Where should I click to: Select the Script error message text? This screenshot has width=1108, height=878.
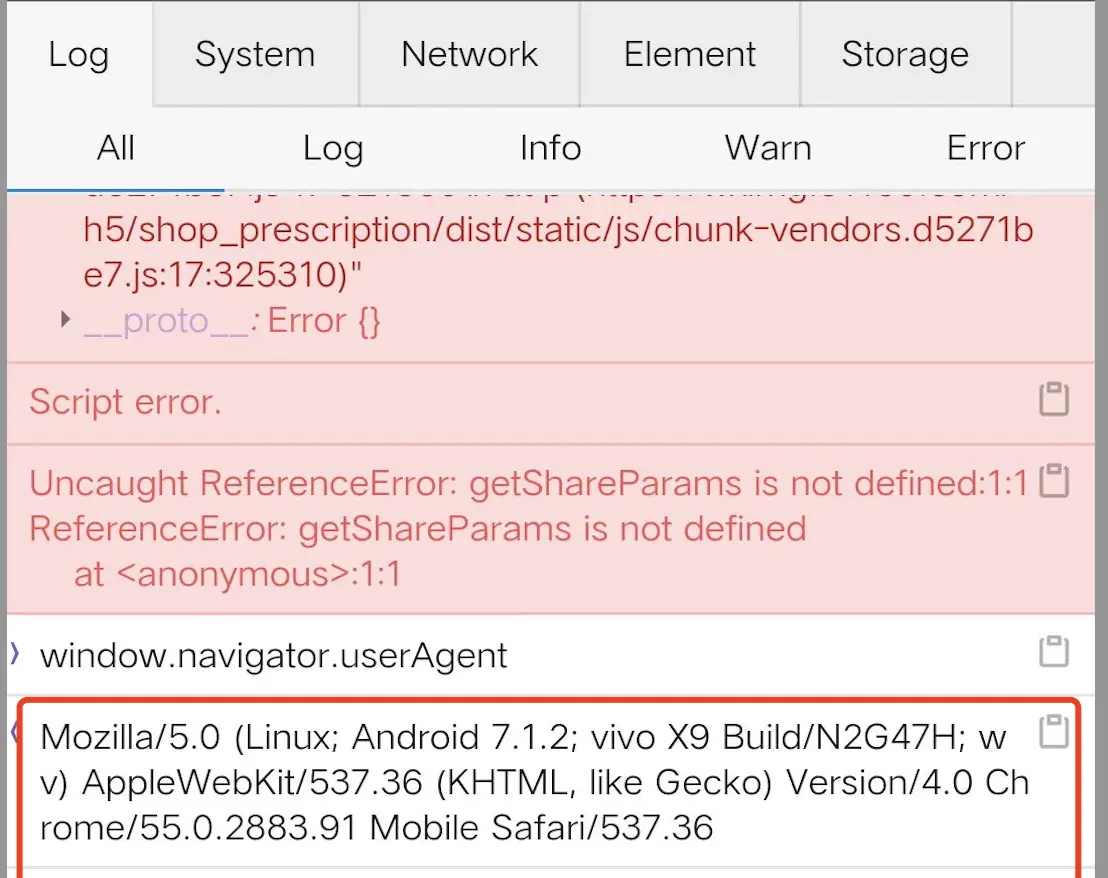[x=126, y=402]
